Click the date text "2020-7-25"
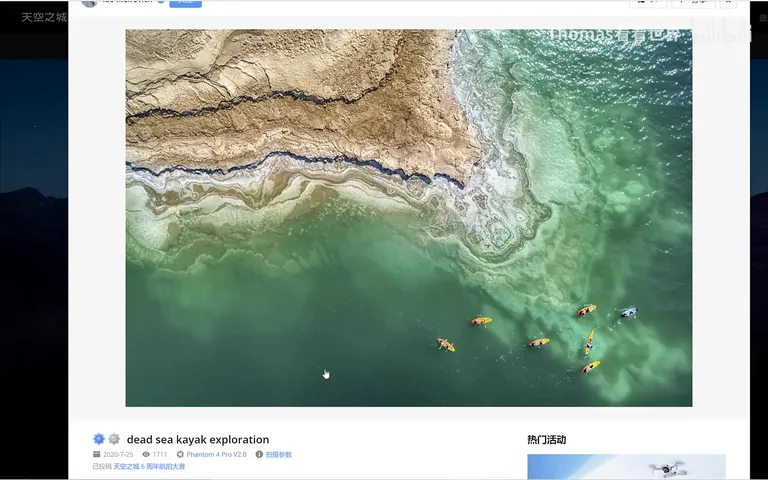This screenshot has width=768, height=480. [x=118, y=455]
